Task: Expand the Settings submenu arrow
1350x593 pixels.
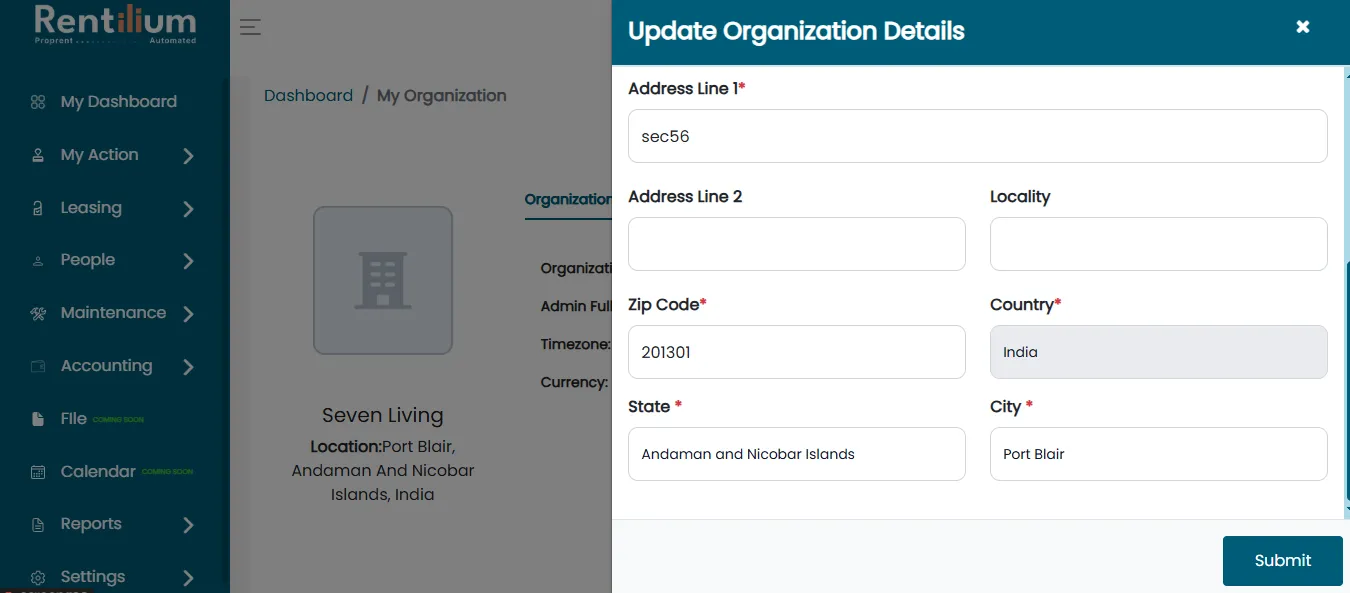Action: 188,578
